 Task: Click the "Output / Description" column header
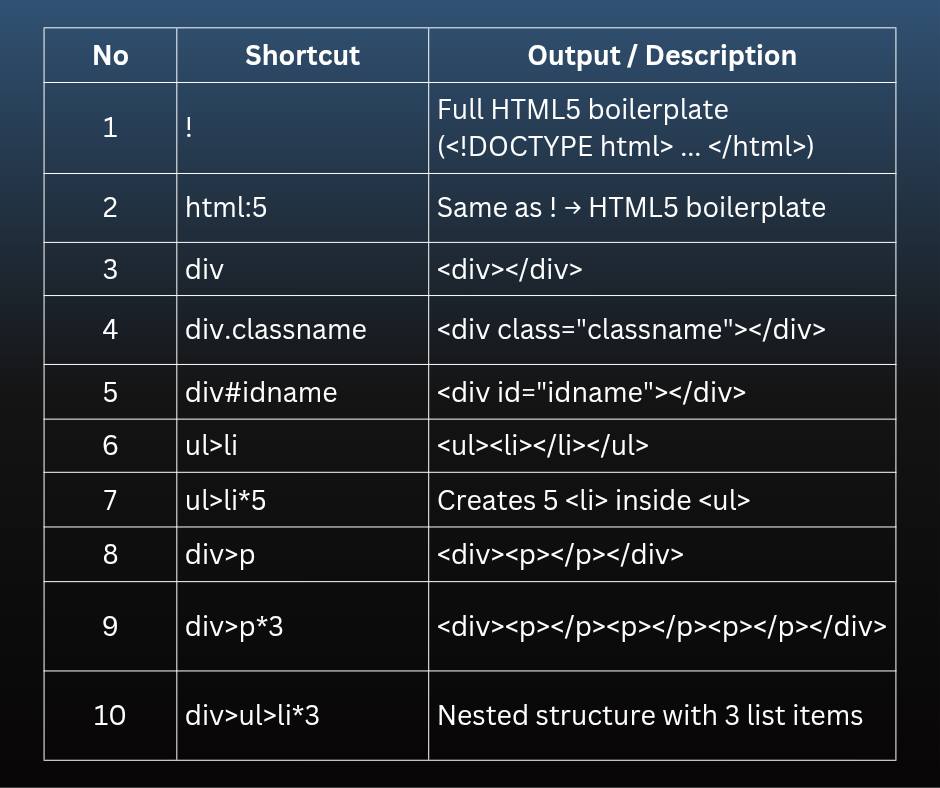point(662,55)
